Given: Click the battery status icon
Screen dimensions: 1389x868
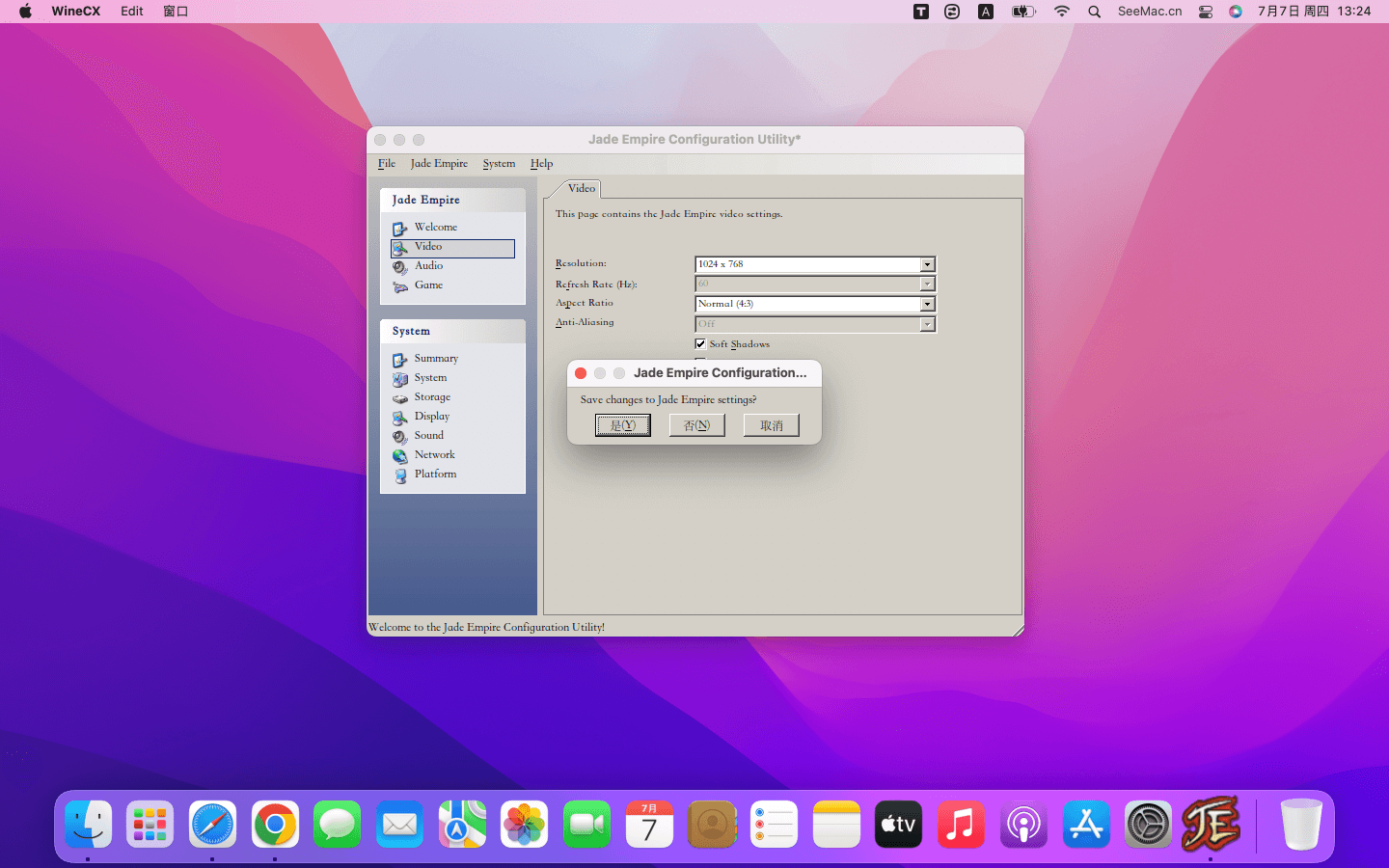Looking at the screenshot, I should (x=1023, y=12).
